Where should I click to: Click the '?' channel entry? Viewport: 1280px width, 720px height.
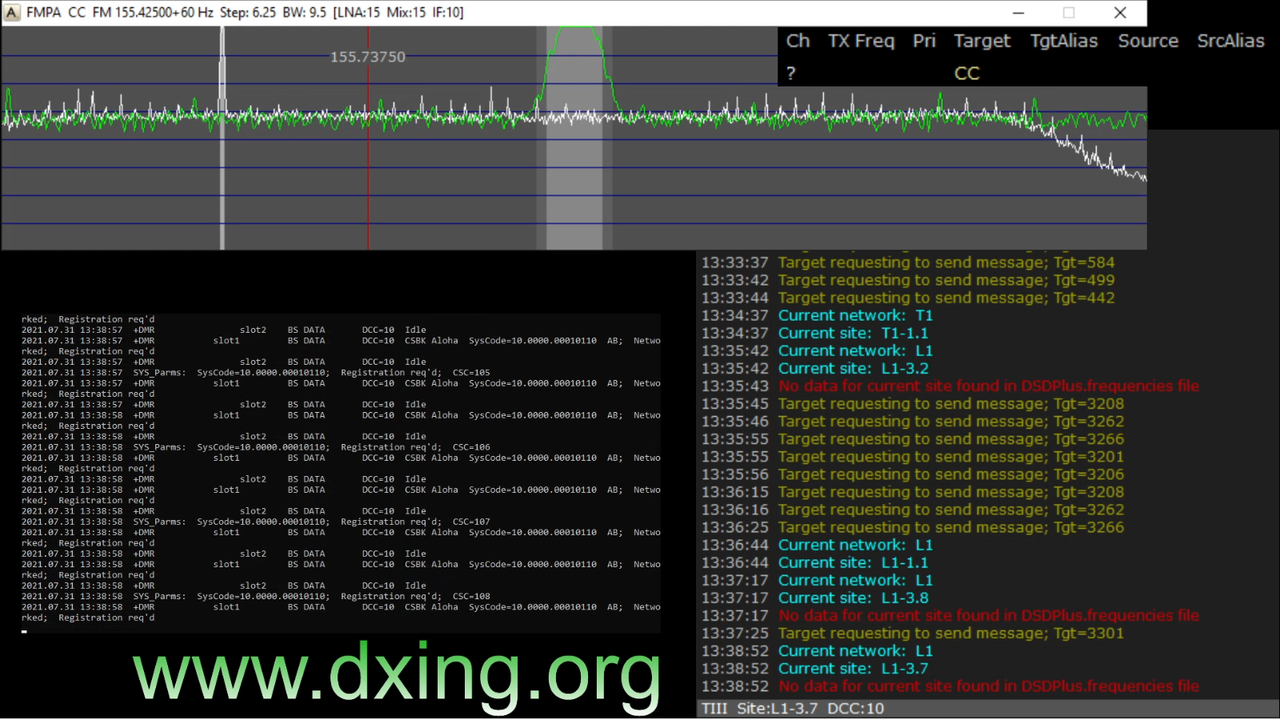tap(791, 73)
